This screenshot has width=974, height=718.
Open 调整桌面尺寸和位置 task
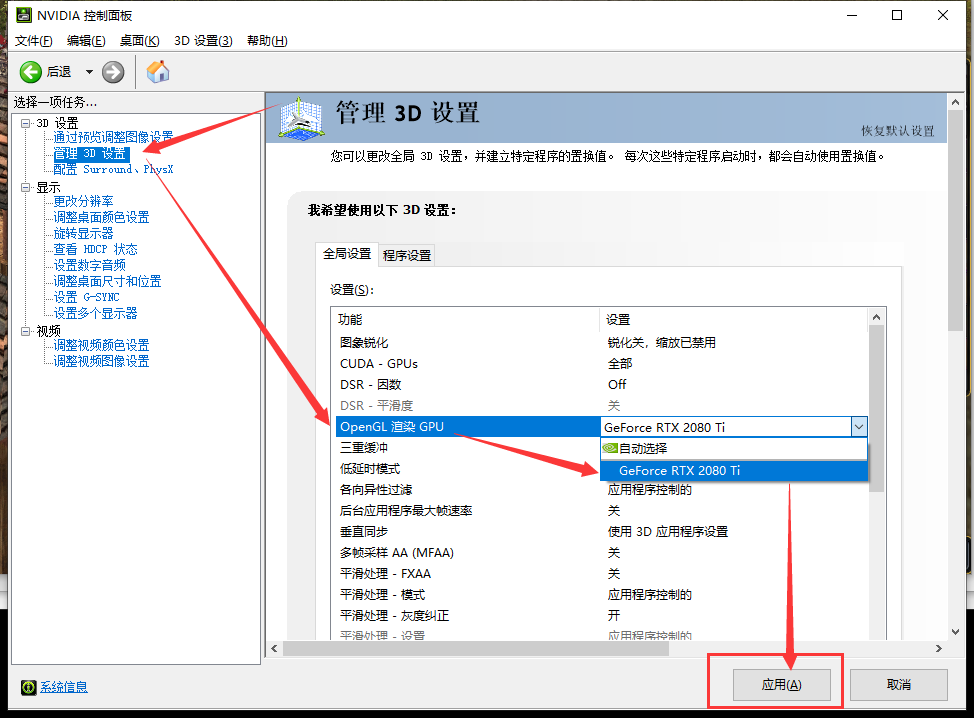[107, 281]
